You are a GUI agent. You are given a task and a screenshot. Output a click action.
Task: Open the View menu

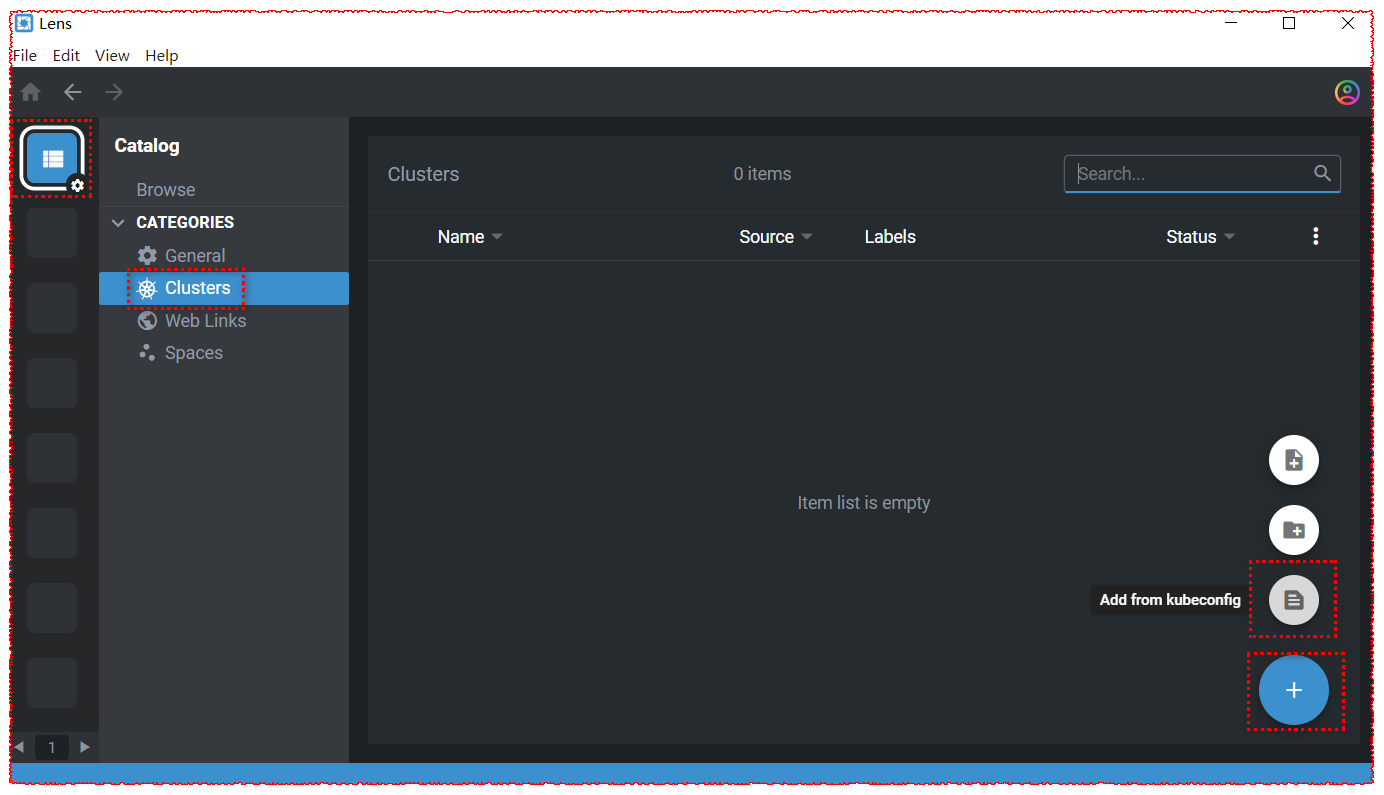[112, 55]
